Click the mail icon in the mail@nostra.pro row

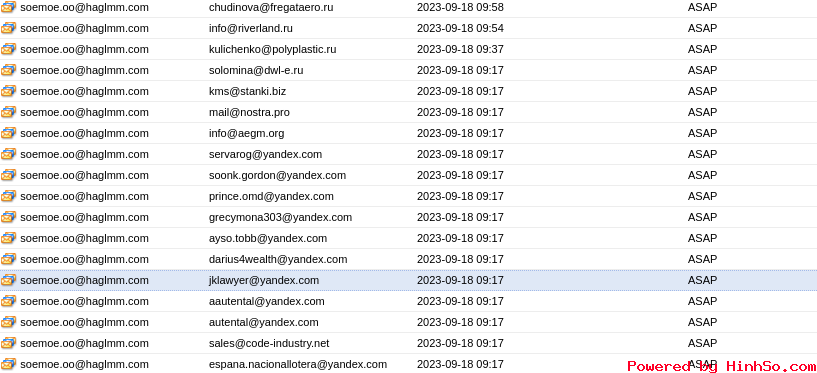[x=8, y=112]
